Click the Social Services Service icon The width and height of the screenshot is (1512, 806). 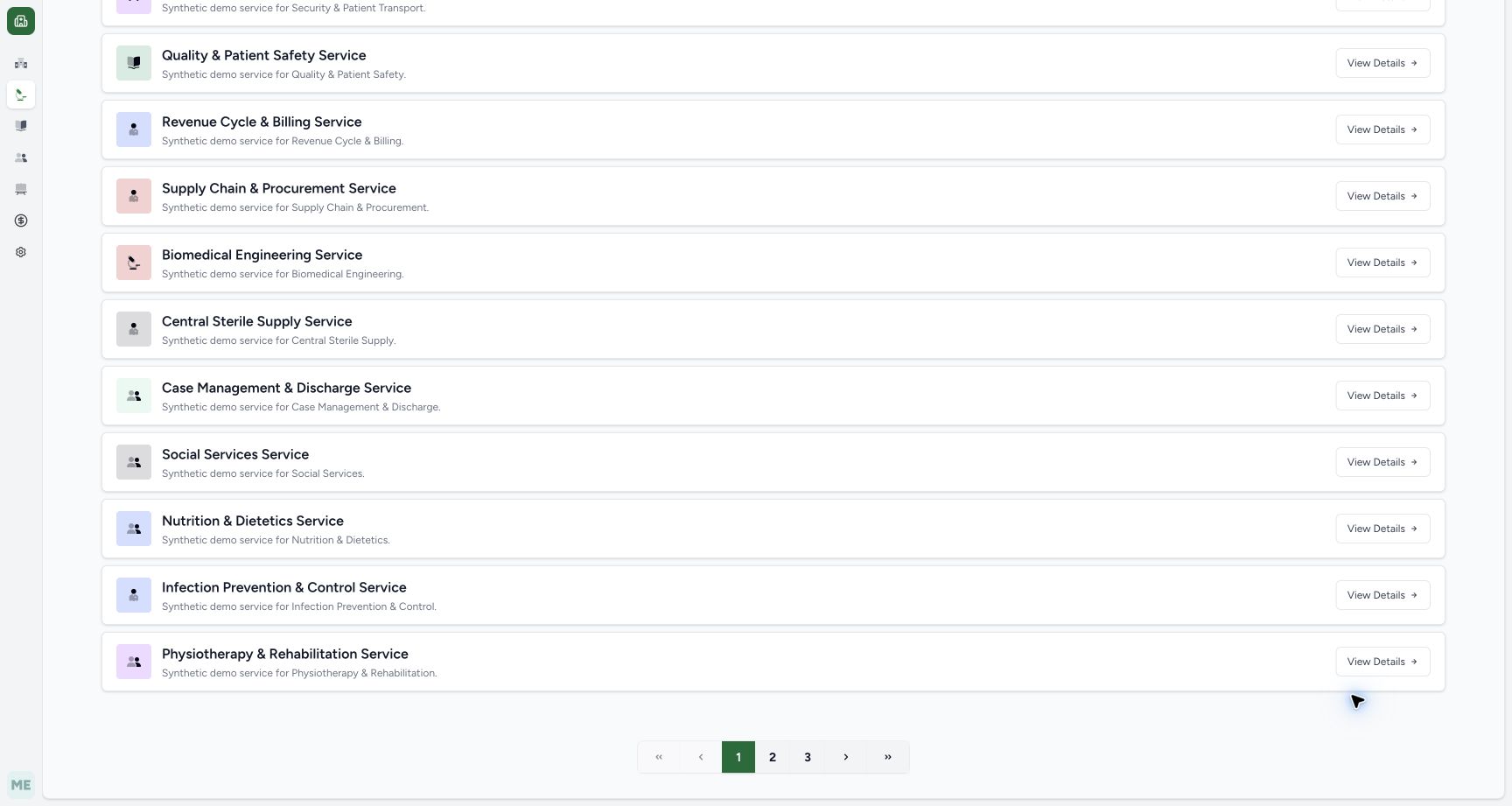coord(134,462)
